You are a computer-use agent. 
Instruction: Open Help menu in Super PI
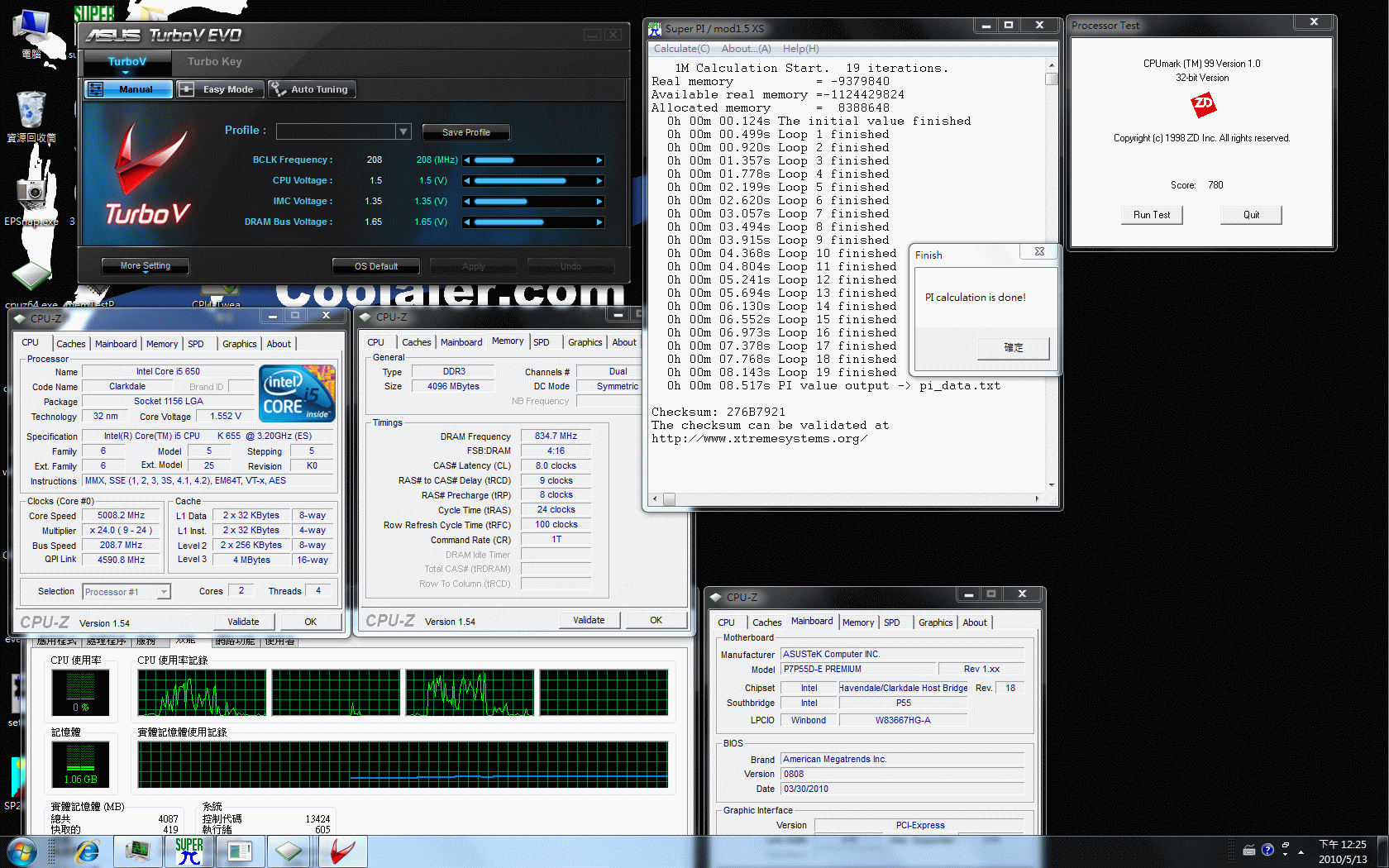801,49
